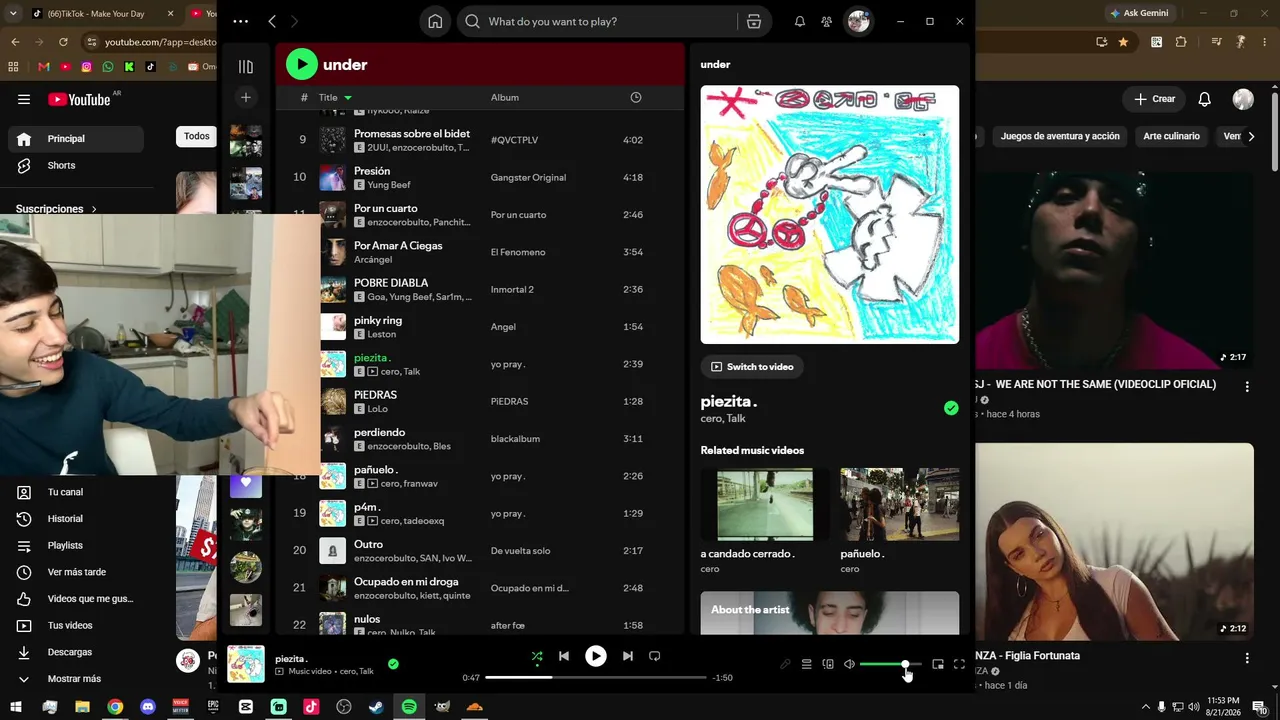Open Spotify Friend Activity icon

[826, 22]
